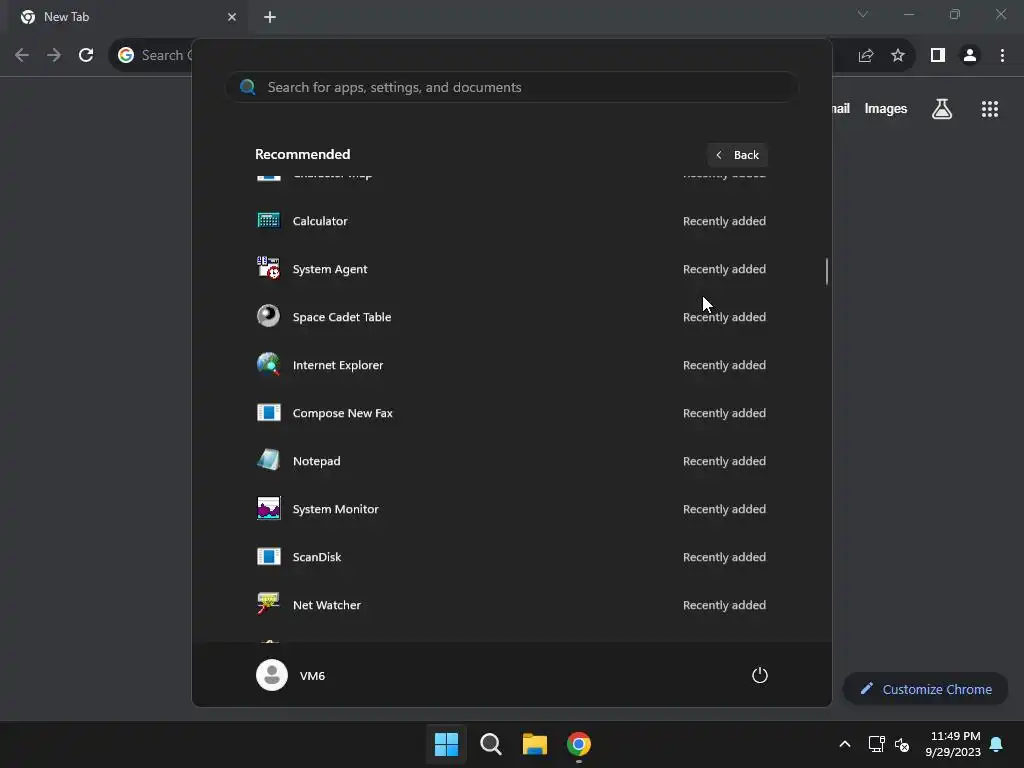Open the Google apps grid icon
Screen dimensions: 1024x768
click(x=989, y=109)
